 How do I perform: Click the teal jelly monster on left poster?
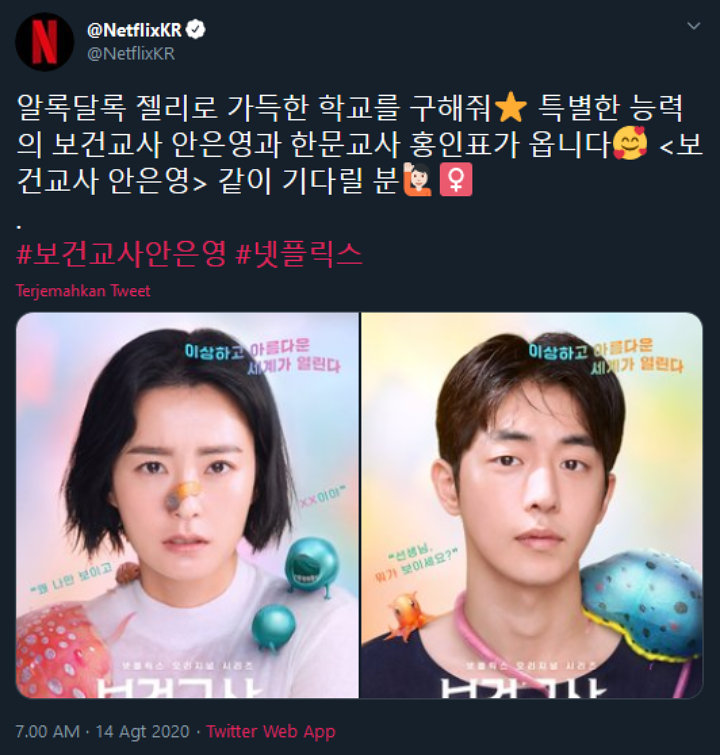[311, 567]
